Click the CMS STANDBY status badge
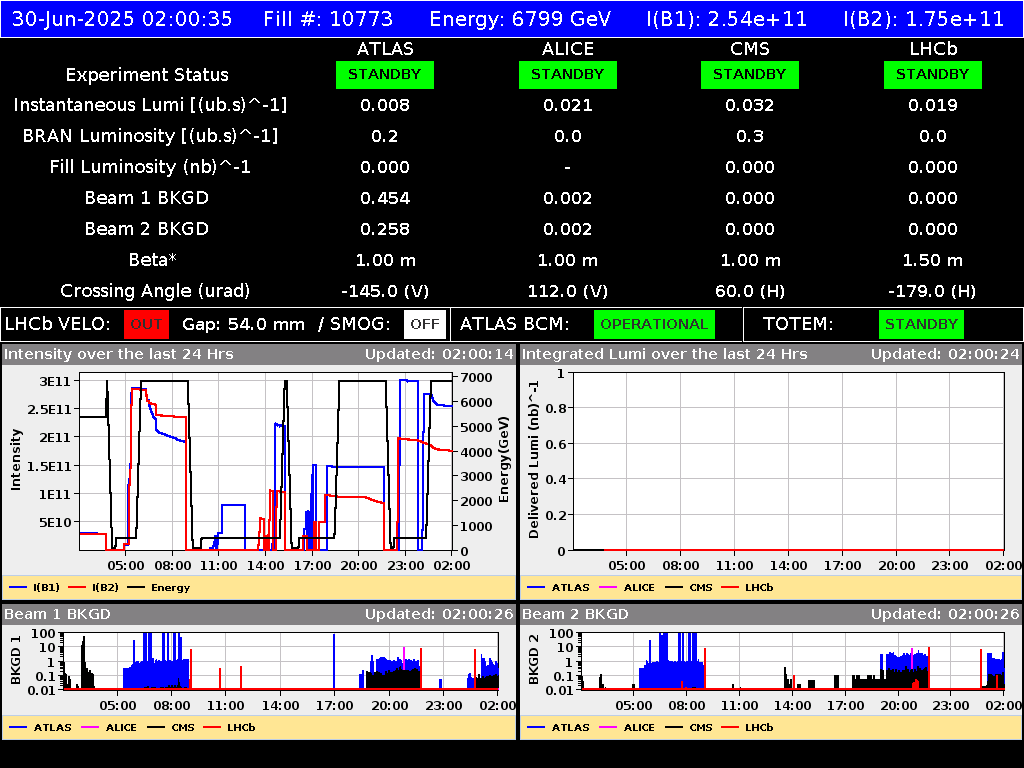The width and height of the screenshot is (1024, 768). (750, 74)
